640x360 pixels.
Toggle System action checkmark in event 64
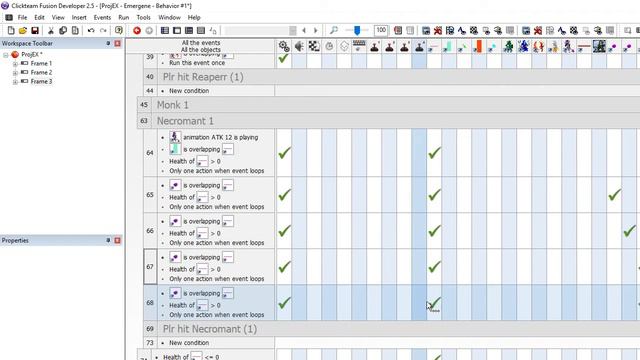point(284,153)
